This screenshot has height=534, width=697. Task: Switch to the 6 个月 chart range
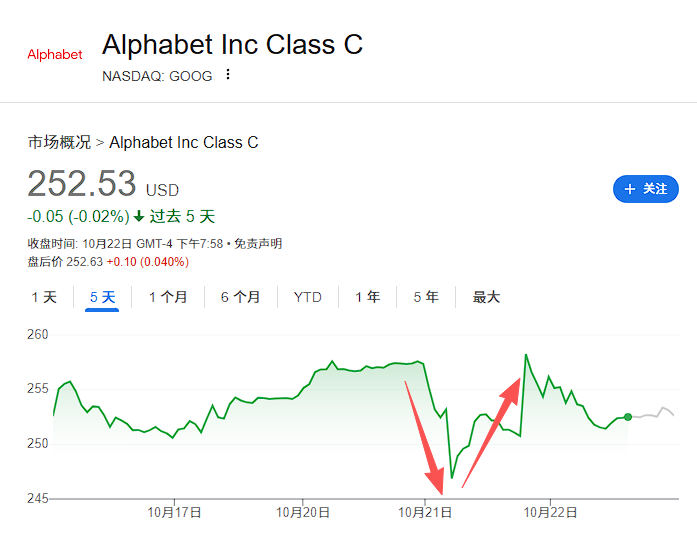(240, 297)
